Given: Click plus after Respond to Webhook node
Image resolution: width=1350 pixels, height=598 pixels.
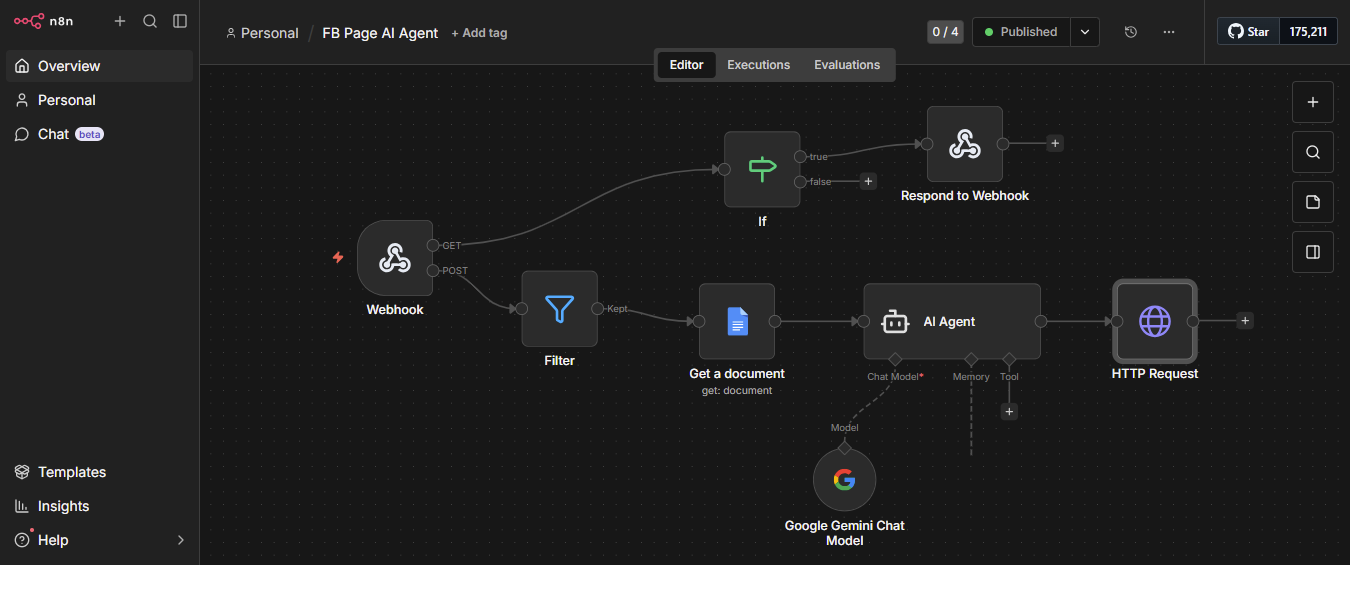Looking at the screenshot, I should coord(1054,143).
